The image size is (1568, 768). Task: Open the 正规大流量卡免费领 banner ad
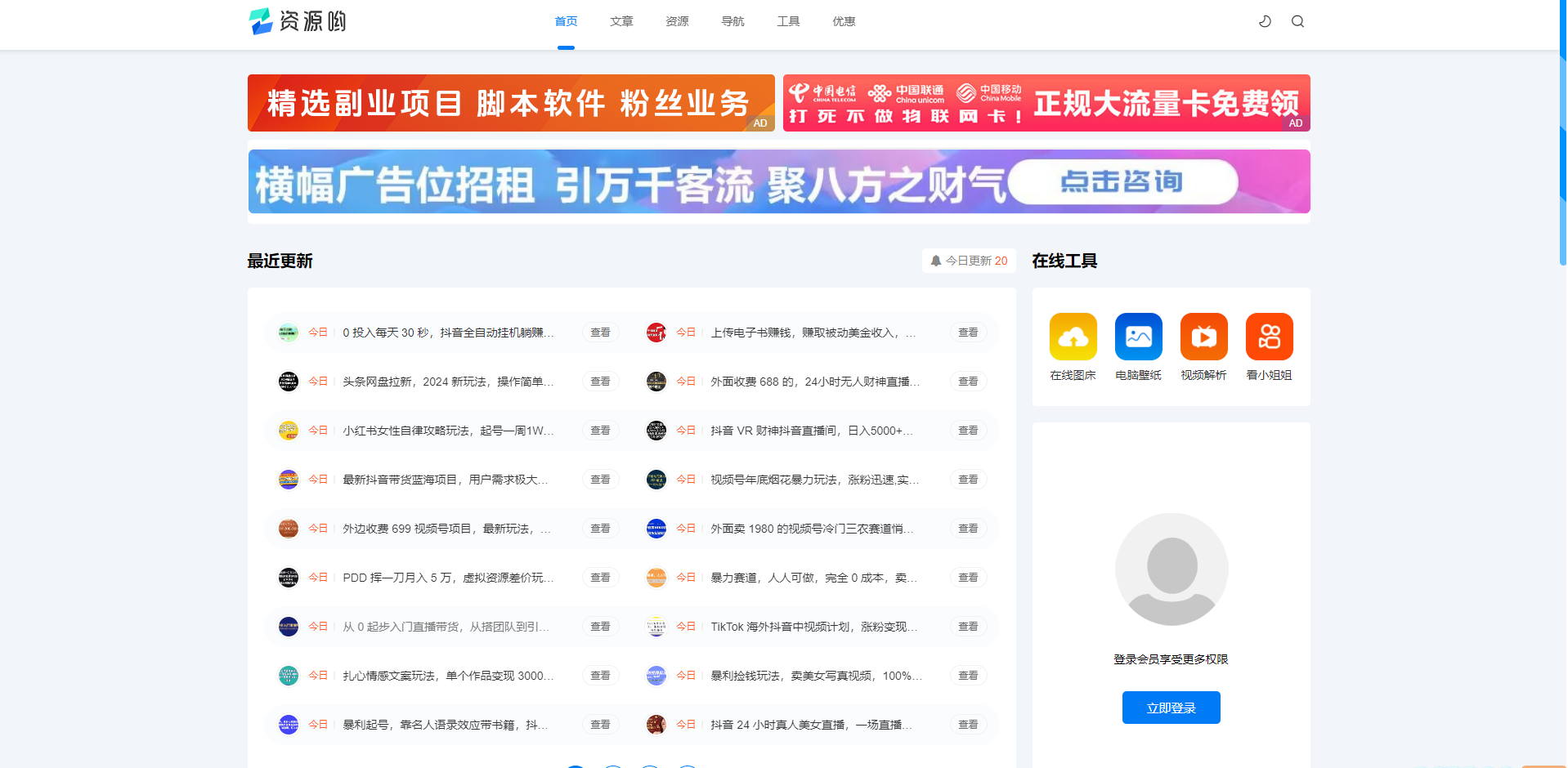coord(1046,103)
